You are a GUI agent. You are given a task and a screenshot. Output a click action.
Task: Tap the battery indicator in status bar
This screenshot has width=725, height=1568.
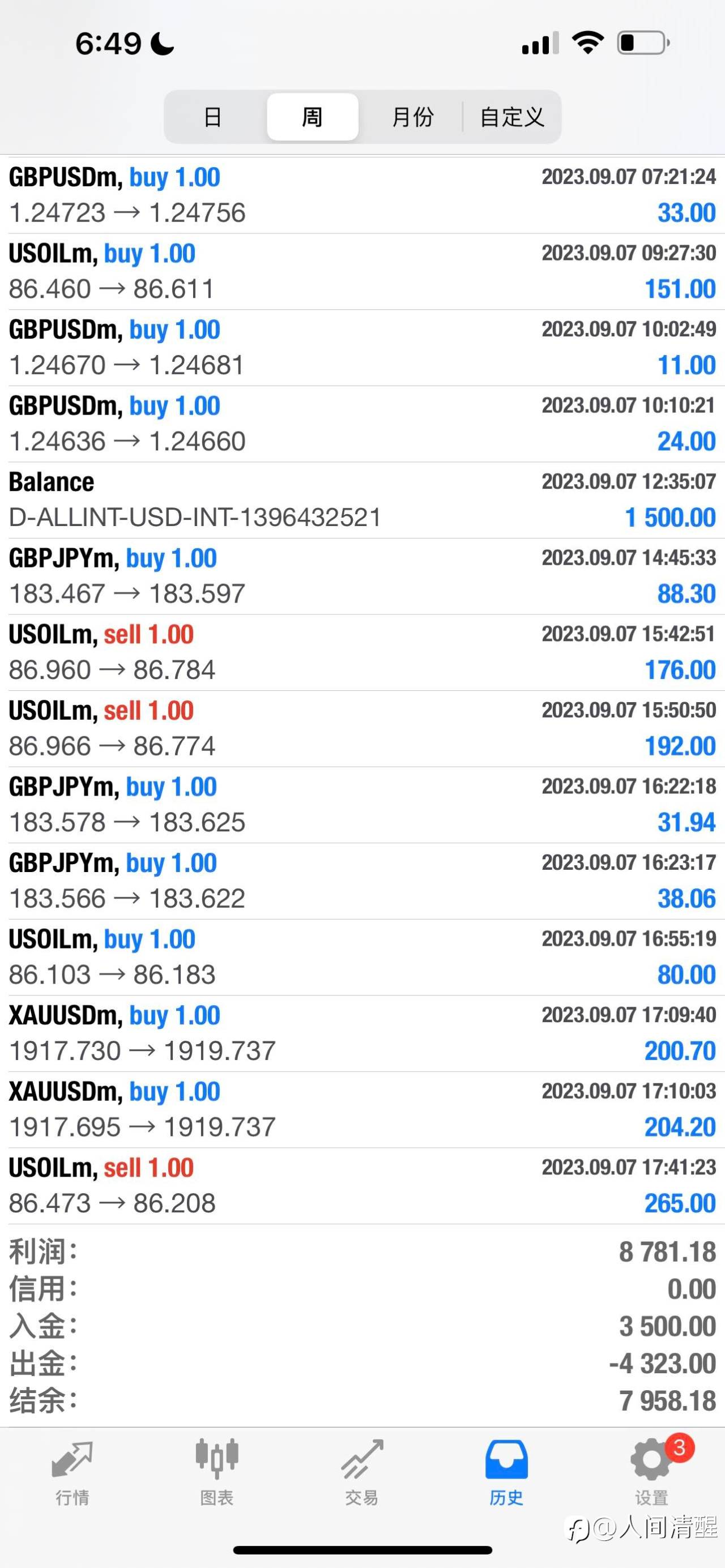(643, 42)
